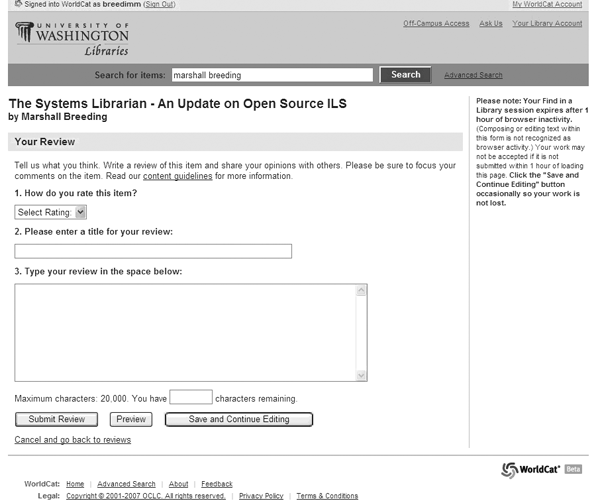
Task: Click the Search button
Action: pyautogui.click(x=405, y=75)
